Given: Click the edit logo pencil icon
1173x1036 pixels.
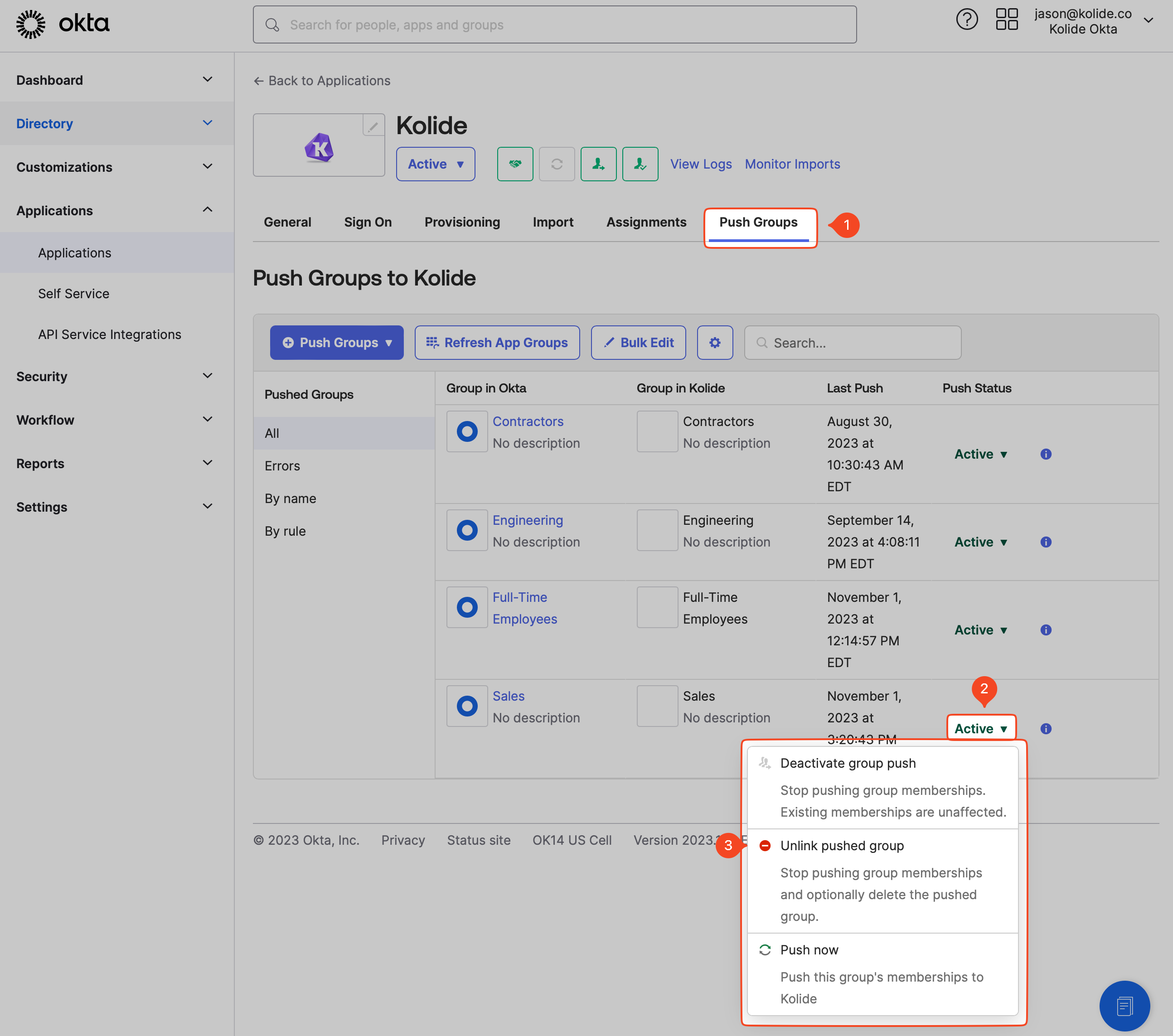Looking at the screenshot, I should coord(373,125).
